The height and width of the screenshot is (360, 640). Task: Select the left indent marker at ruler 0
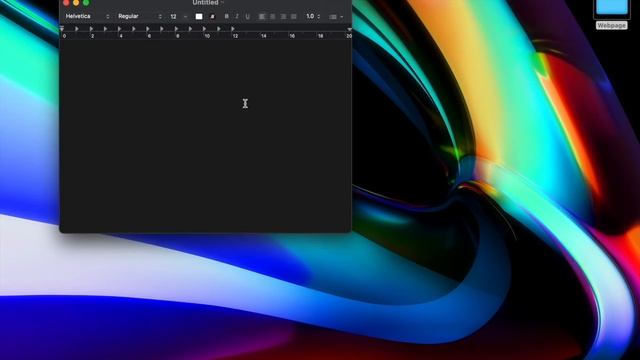coord(62,29)
